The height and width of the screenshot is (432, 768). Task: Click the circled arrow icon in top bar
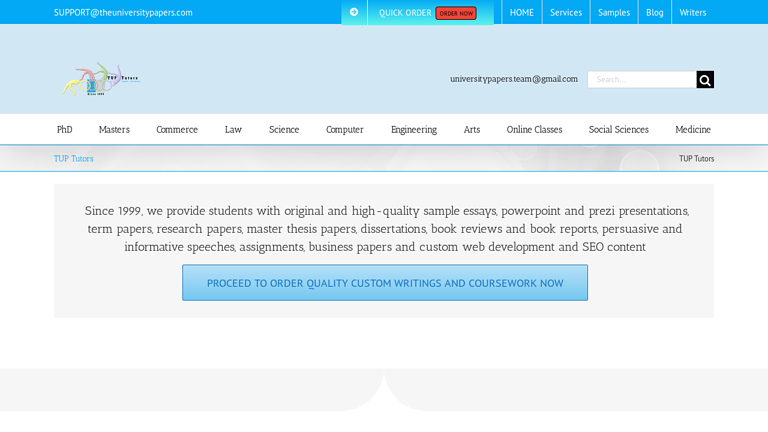click(354, 13)
